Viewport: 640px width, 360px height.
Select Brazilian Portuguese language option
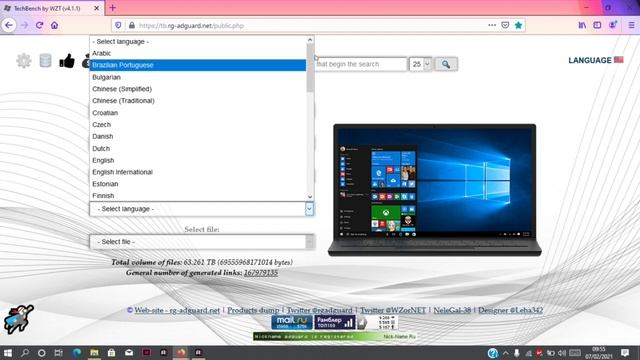tap(198, 65)
